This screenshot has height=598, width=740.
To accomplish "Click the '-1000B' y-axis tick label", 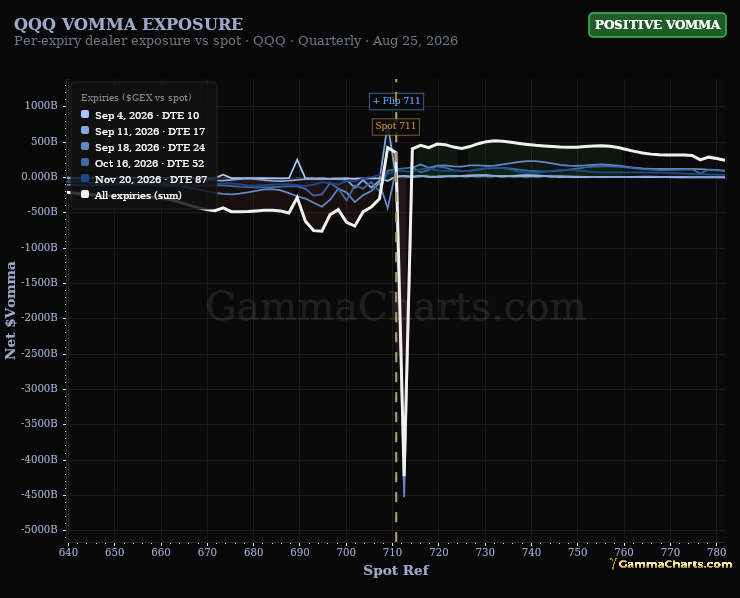I will coord(39,247).
